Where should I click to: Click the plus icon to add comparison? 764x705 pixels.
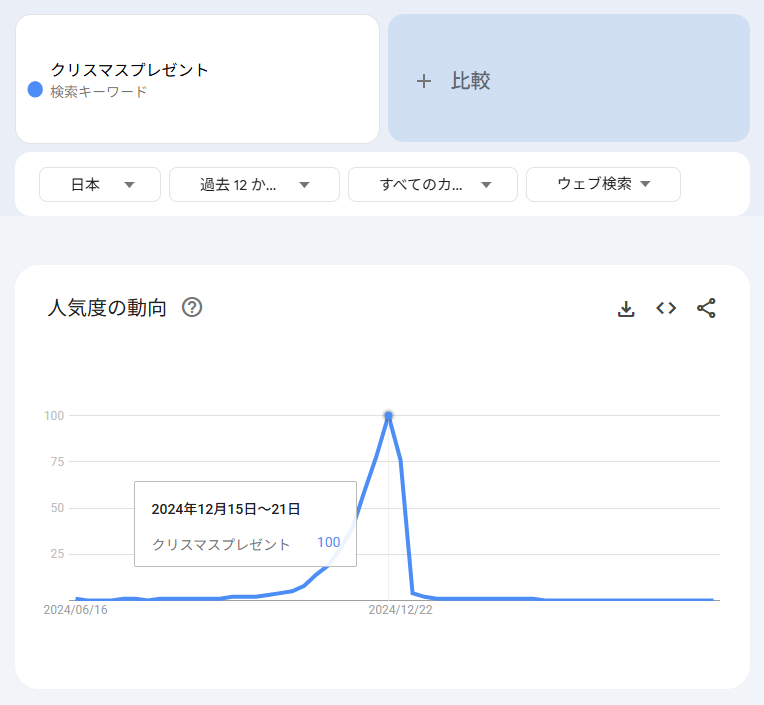point(423,81)
